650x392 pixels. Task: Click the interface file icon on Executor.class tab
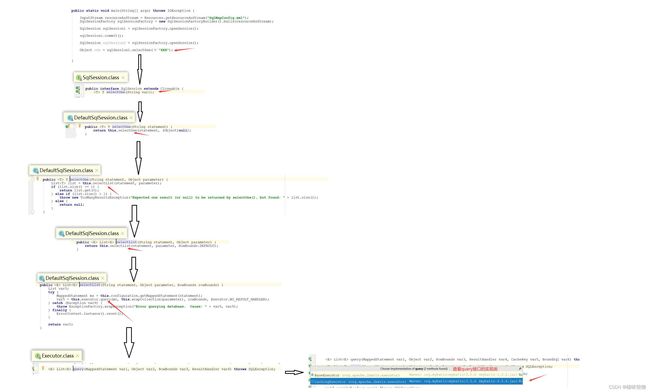38,356
